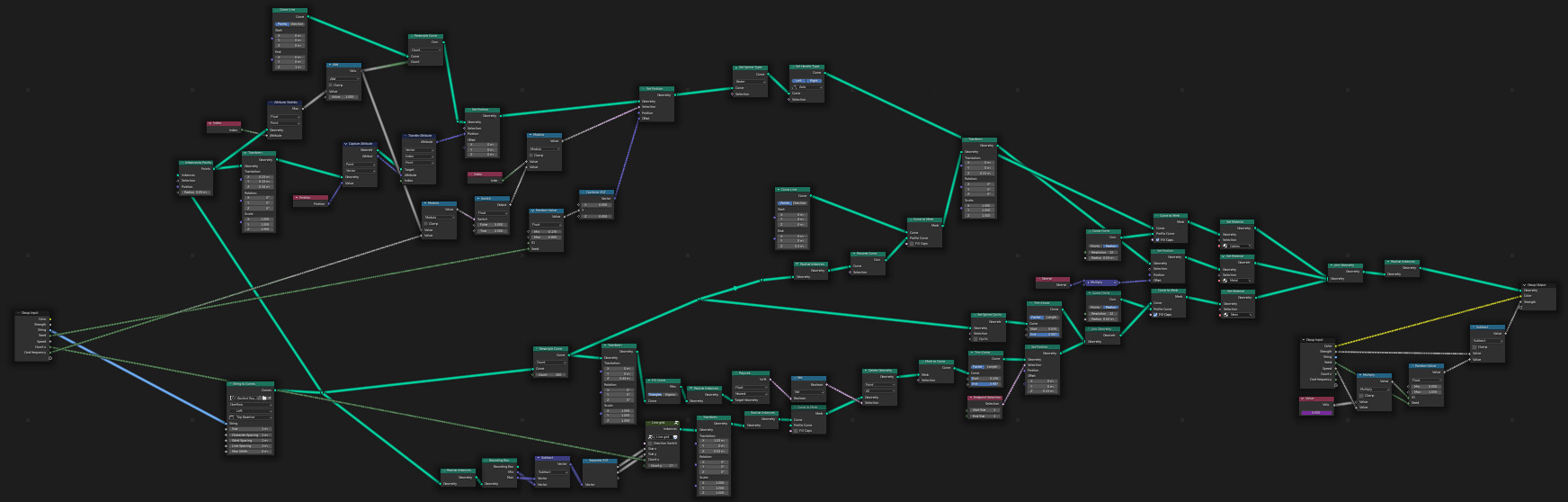Select Points mode in topmost Curve Line node
This screenshot has height=502, width=1568.
tap(282, 24)
